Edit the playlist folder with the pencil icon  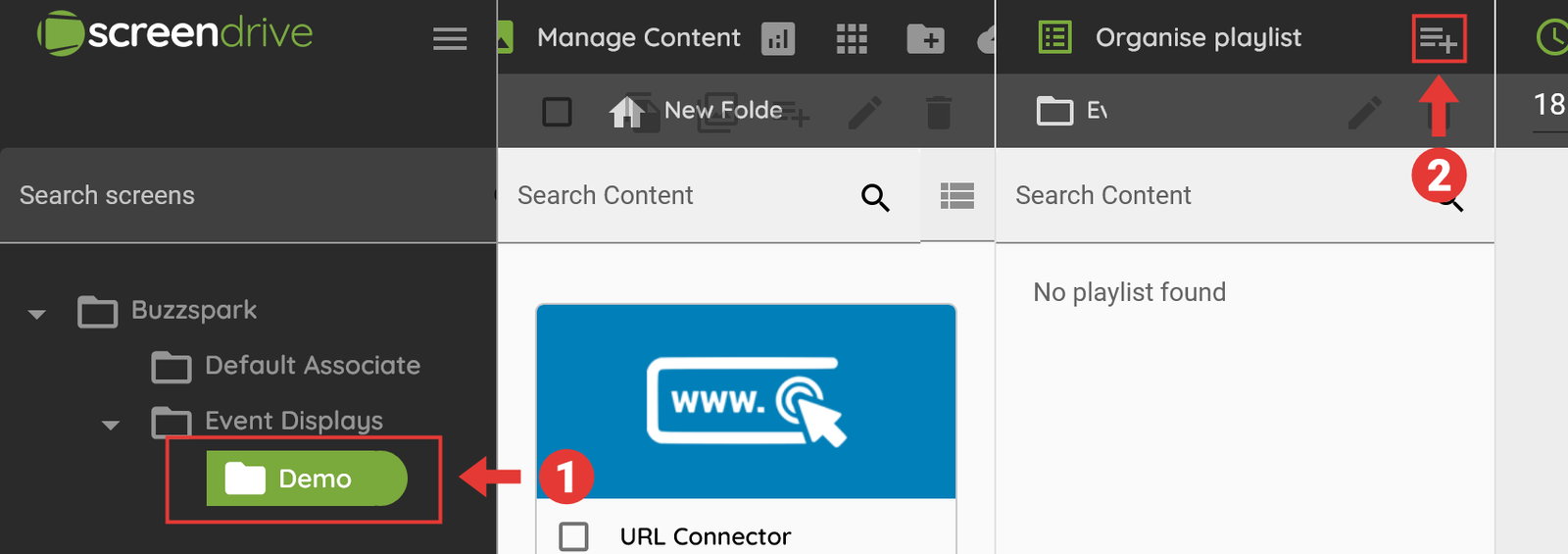[1364, 113]
